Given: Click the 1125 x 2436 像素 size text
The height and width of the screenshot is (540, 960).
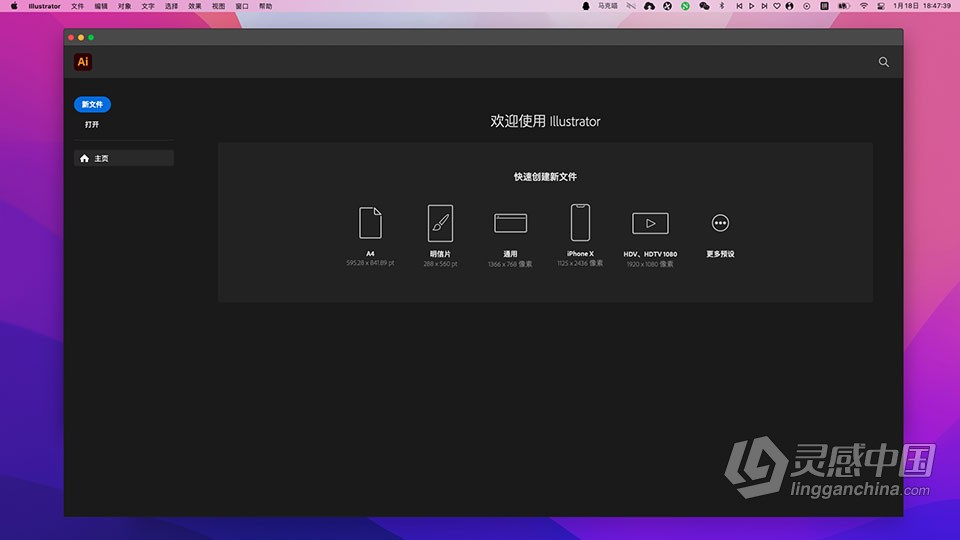Looking at the screenshot, I should click(580, 263).
